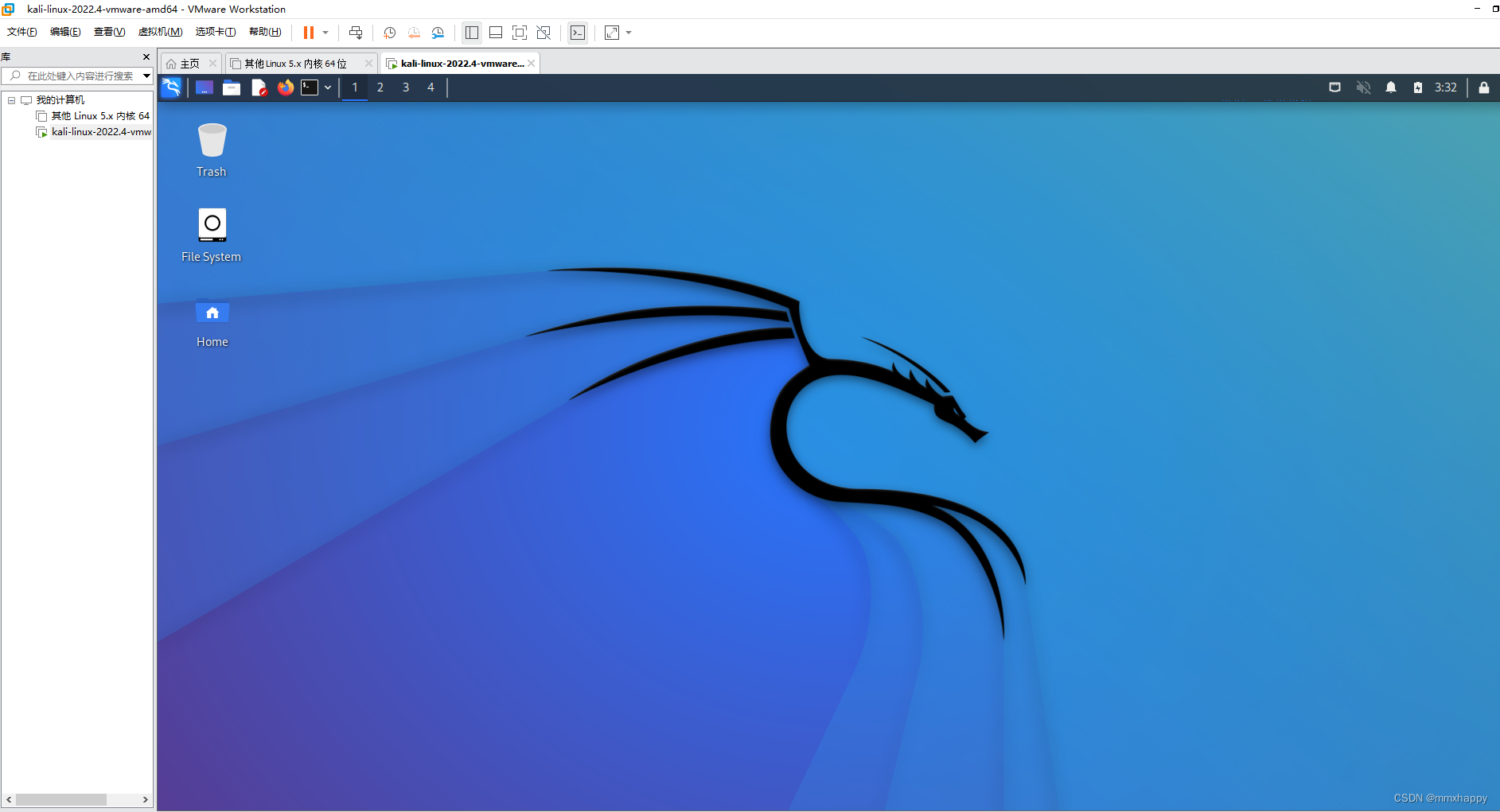Toggle the thumbnail bar view
Screen dimensions: 1500x812
tap(496, 33)
